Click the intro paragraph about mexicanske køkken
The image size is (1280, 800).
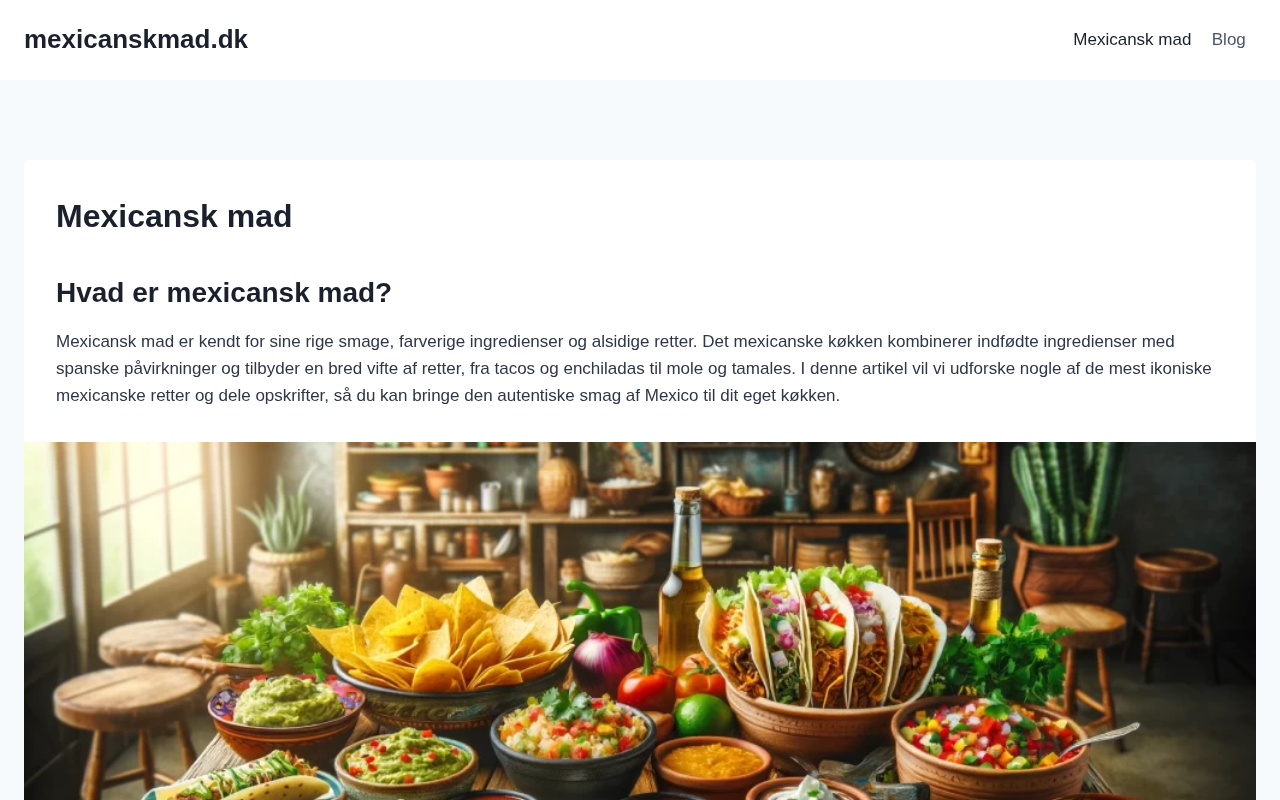(x=634, y=368)
